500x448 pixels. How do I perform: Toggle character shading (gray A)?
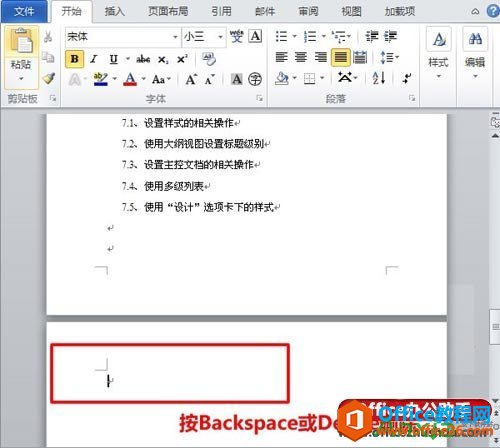coord(236,79)
